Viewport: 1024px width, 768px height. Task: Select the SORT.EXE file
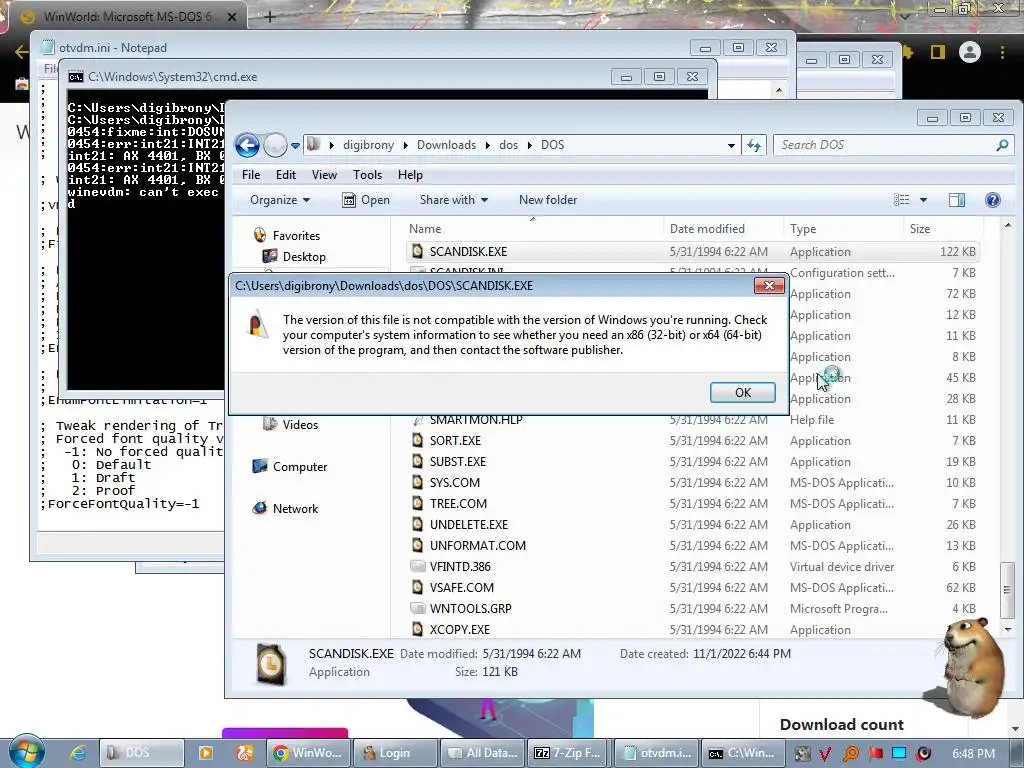pos(455,441)
